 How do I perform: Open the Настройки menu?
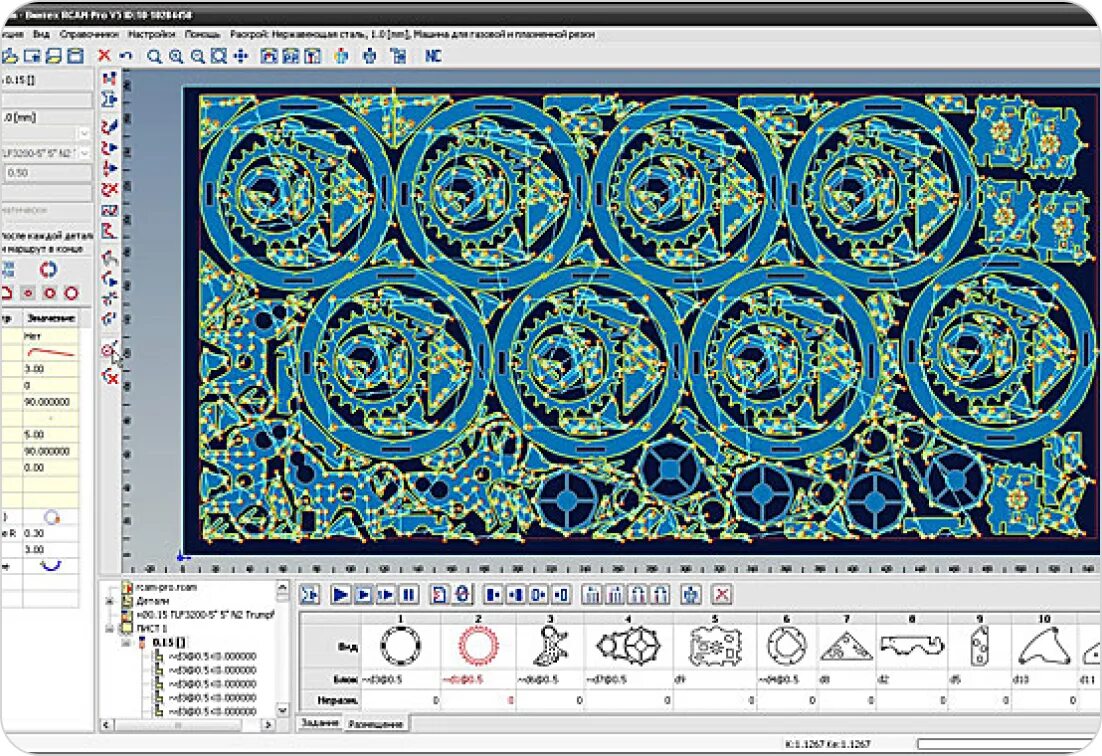pos(151,34)
